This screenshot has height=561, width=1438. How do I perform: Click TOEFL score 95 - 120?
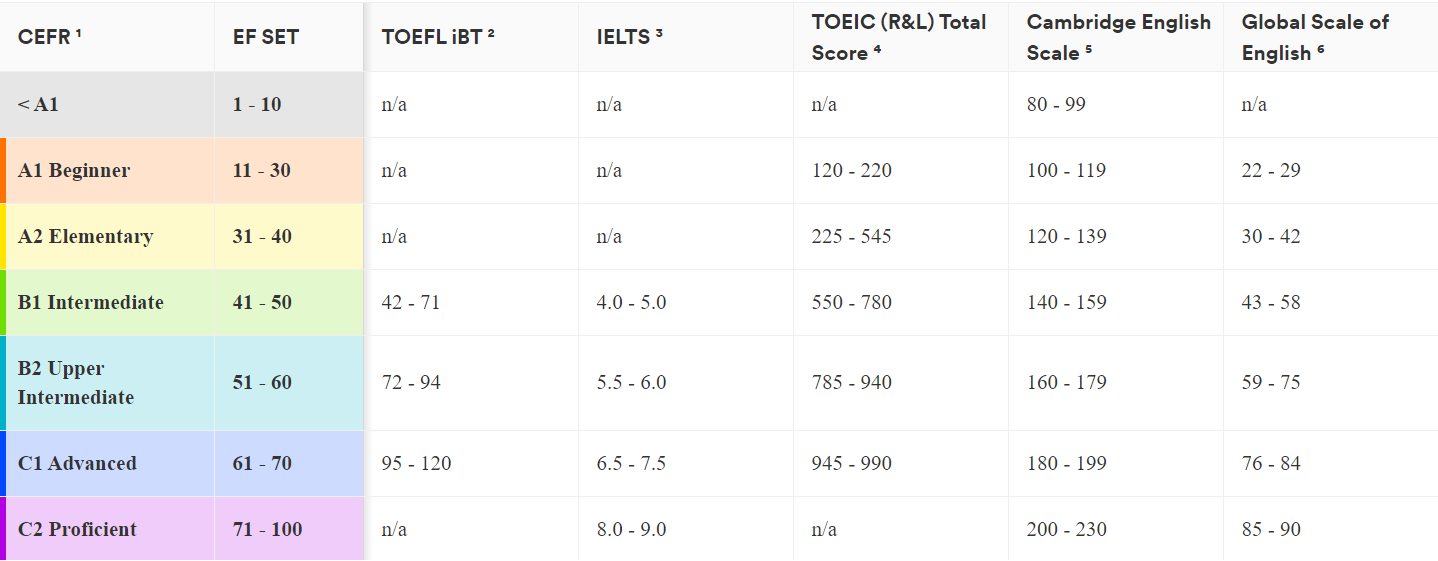pos(416,464)
